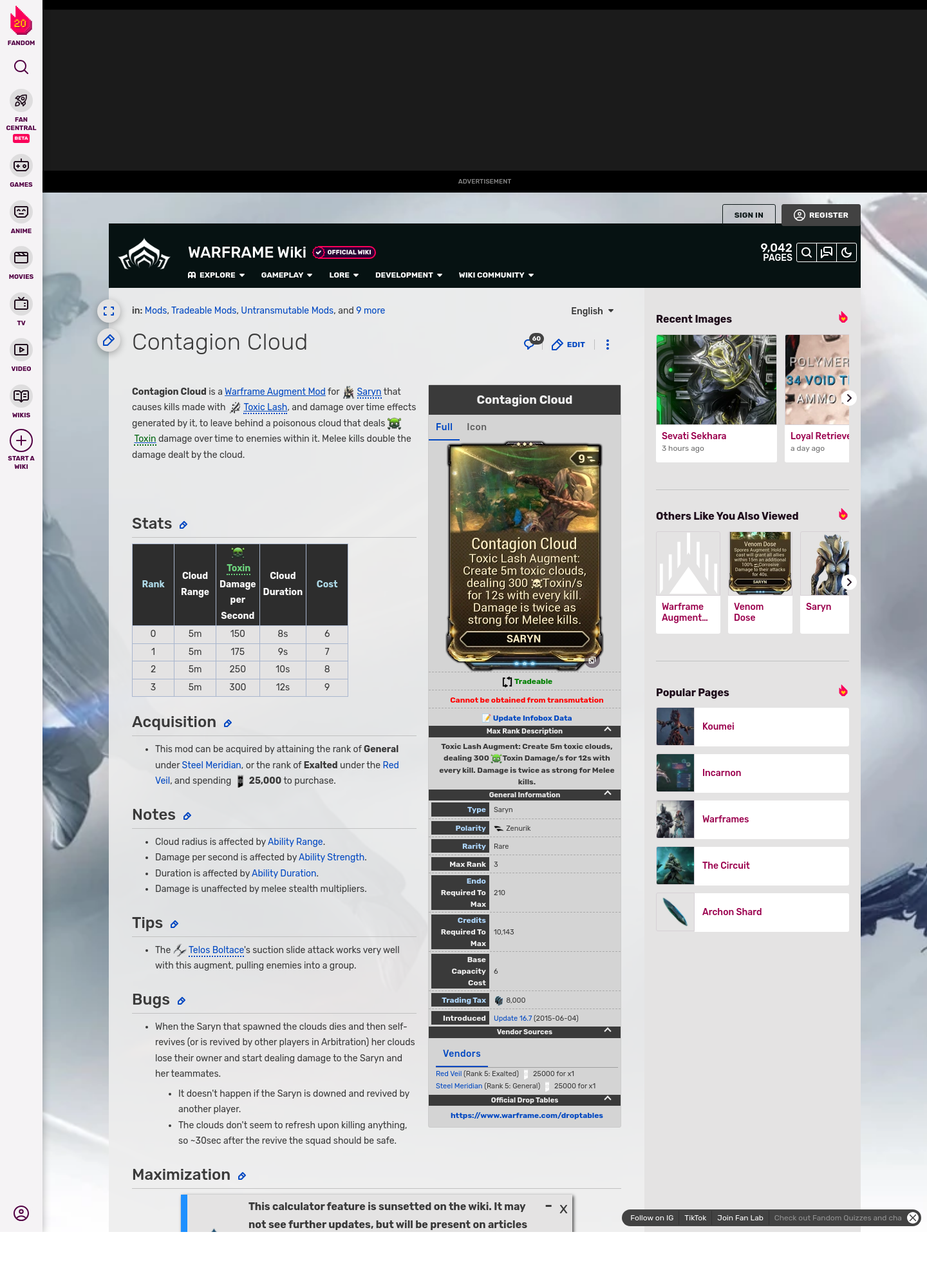Open the Sevati Sekhara image thumbnail

(716, 379)
